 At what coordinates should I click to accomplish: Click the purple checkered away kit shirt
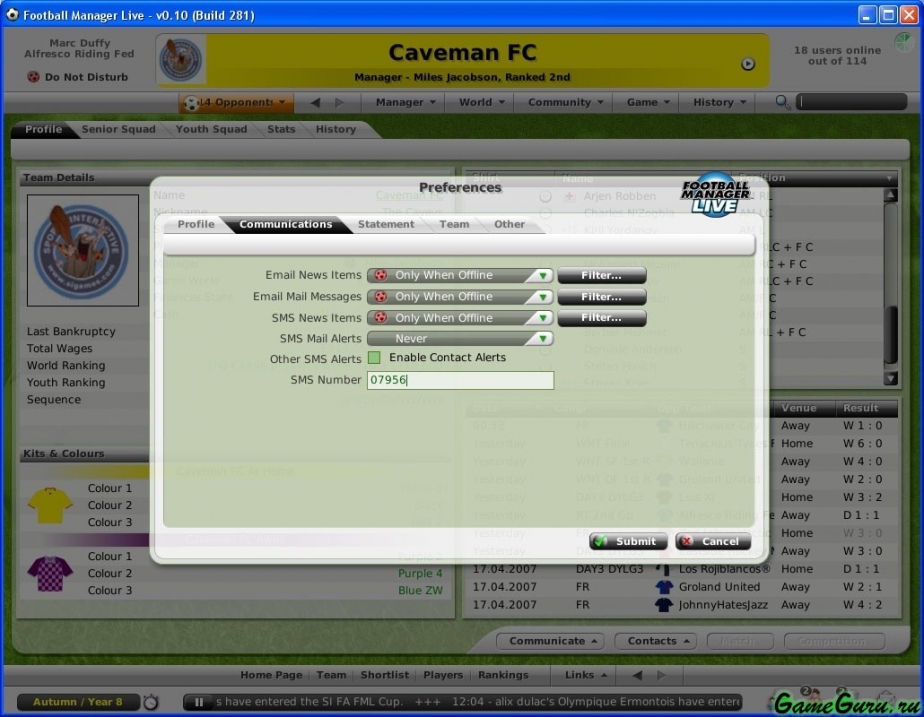coord(50,573)
